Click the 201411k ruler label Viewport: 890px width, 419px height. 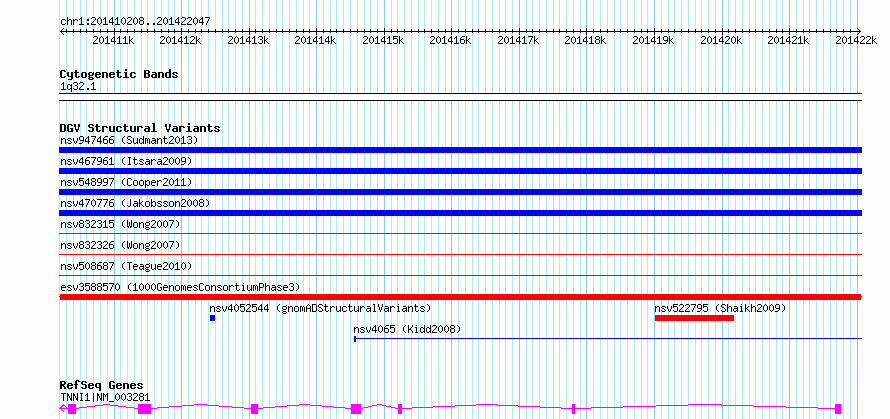113,40
